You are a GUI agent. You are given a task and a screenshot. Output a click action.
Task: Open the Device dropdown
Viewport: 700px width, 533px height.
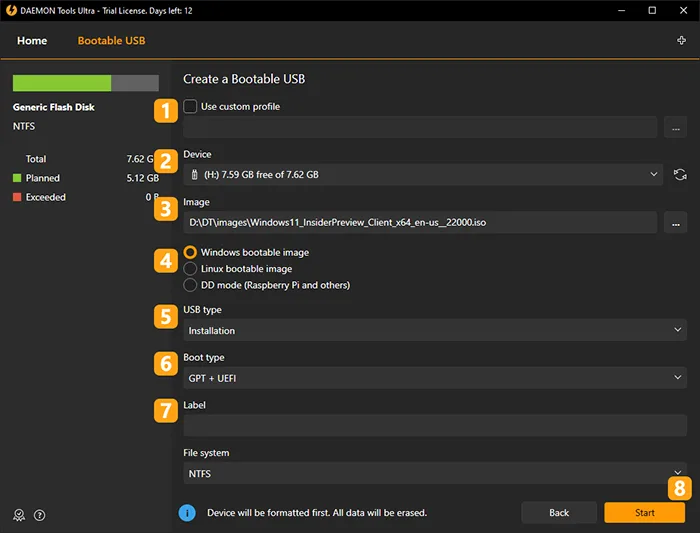pos(422,174)
